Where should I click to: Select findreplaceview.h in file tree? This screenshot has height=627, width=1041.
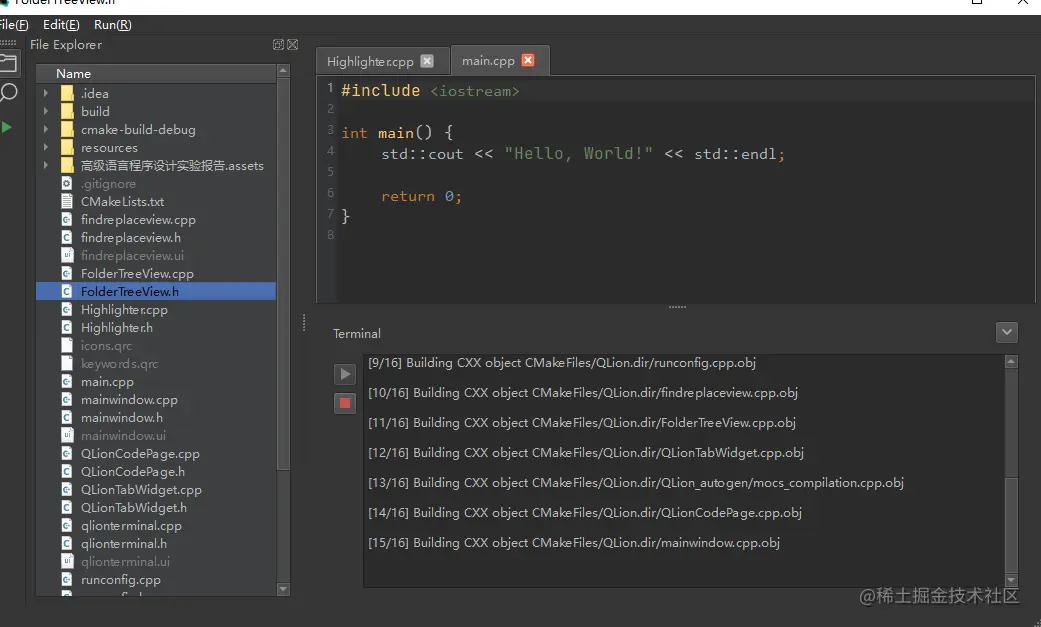[x=131, y=237]
